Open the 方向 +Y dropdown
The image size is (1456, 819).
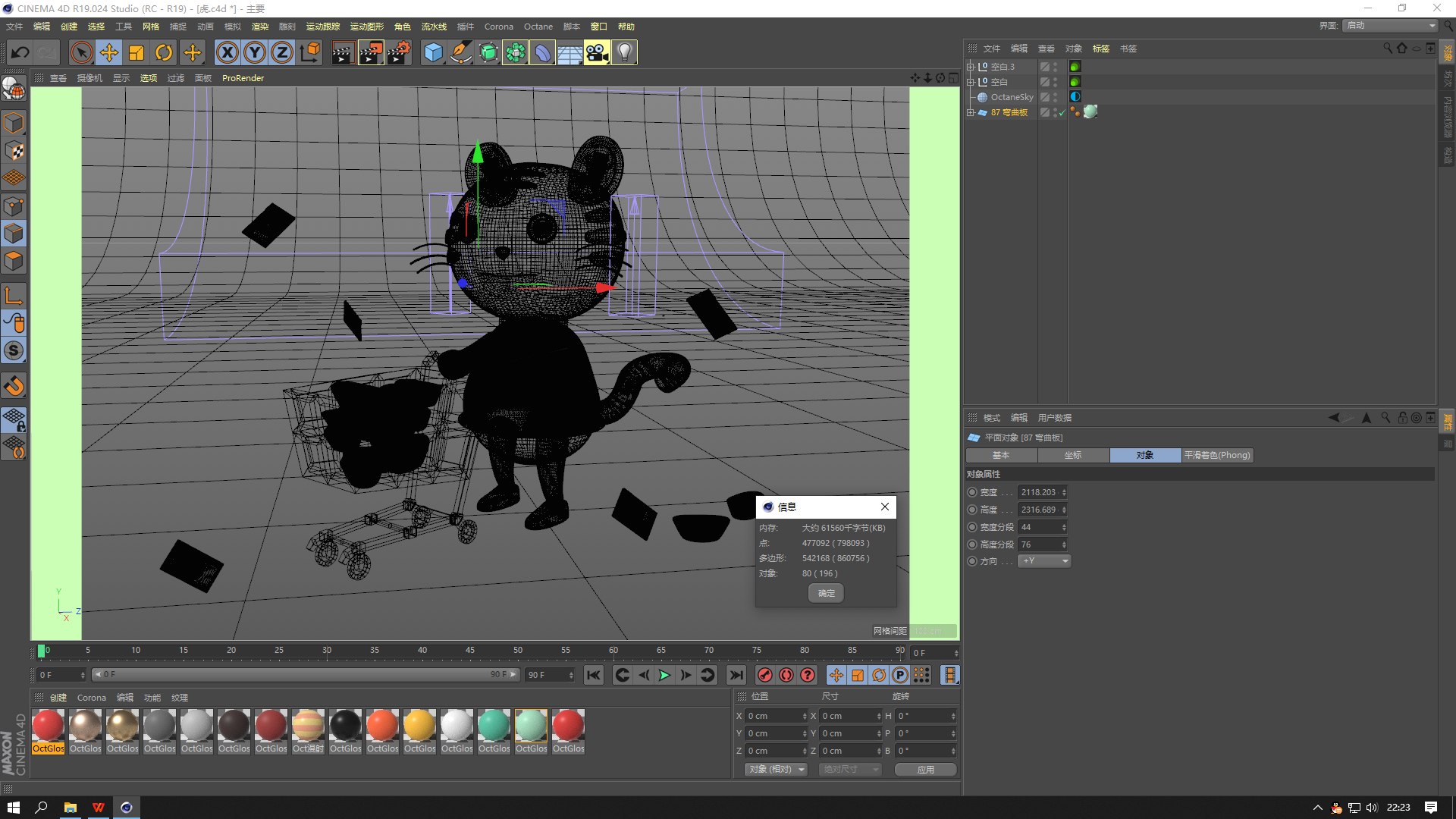(1044, 561)
